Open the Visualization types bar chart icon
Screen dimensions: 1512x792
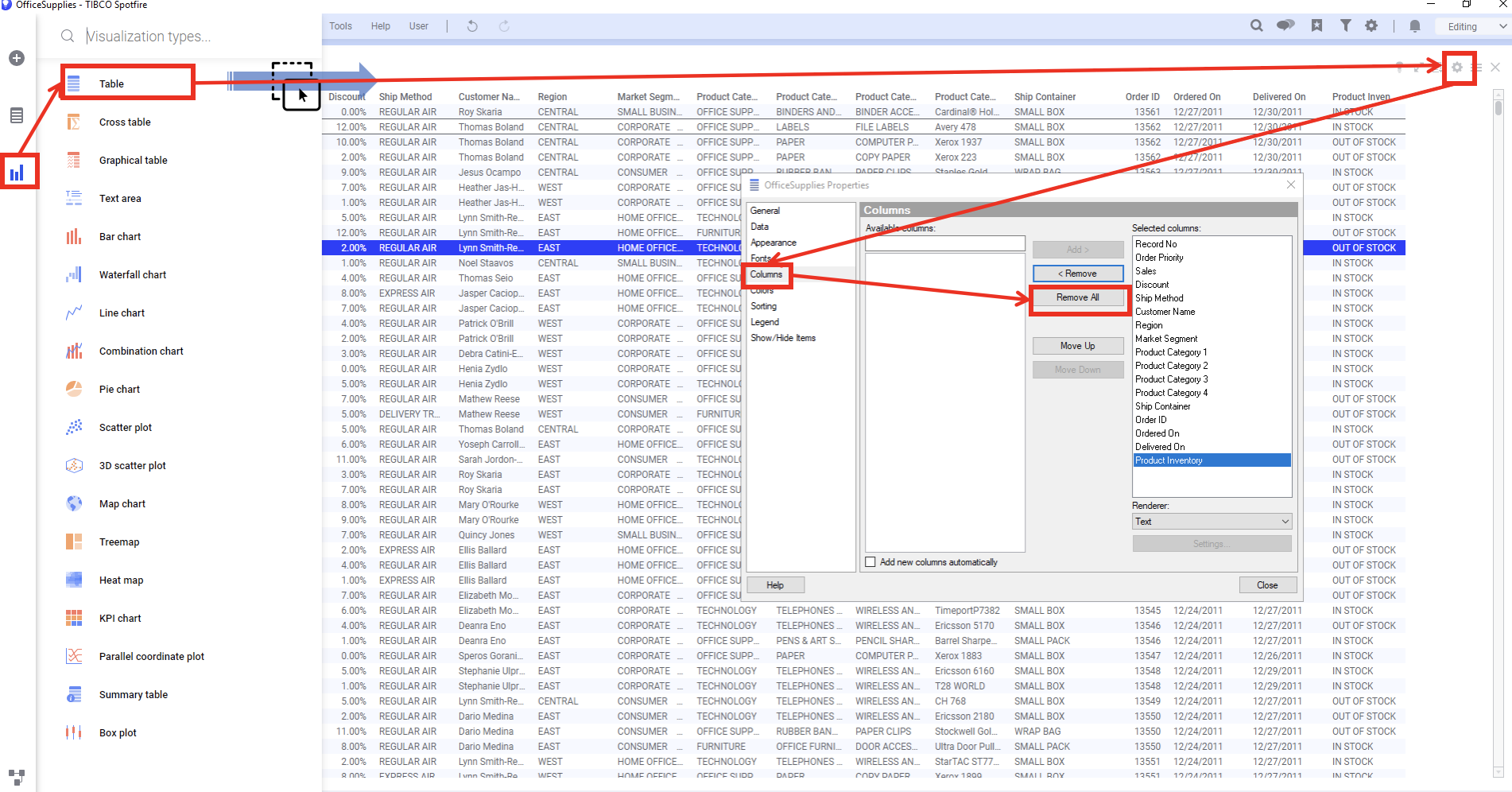17,173
